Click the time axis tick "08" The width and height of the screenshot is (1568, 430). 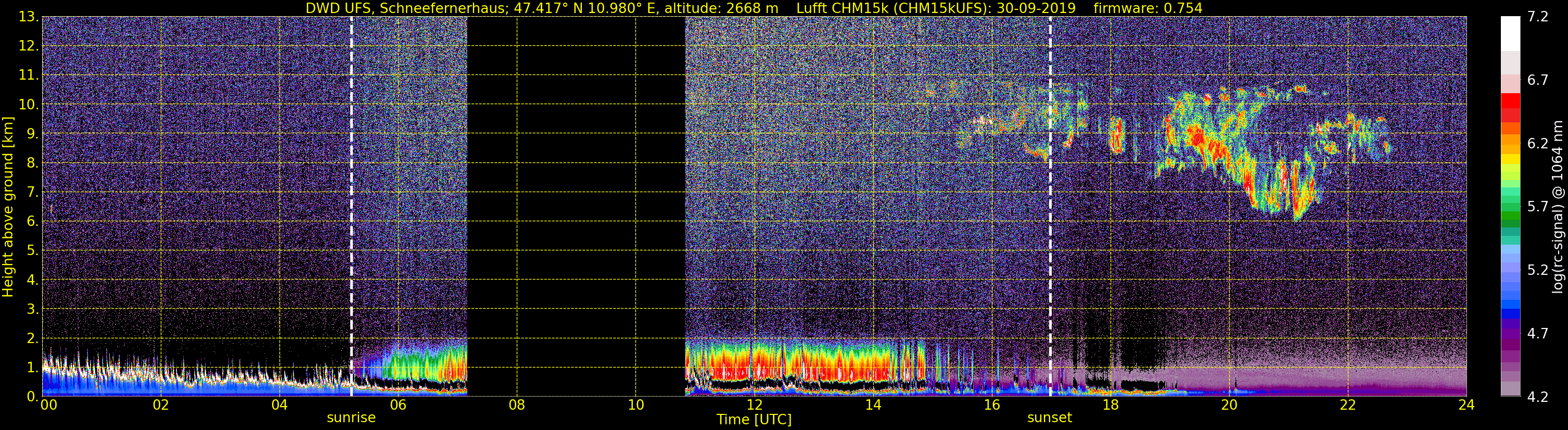click(x=517, y=406)
